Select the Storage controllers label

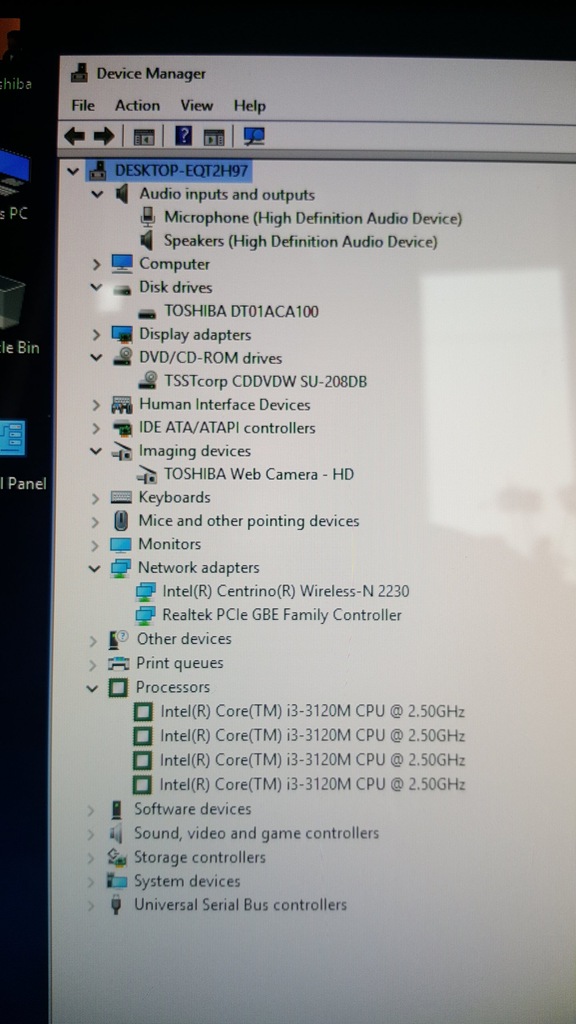(200, 857)
